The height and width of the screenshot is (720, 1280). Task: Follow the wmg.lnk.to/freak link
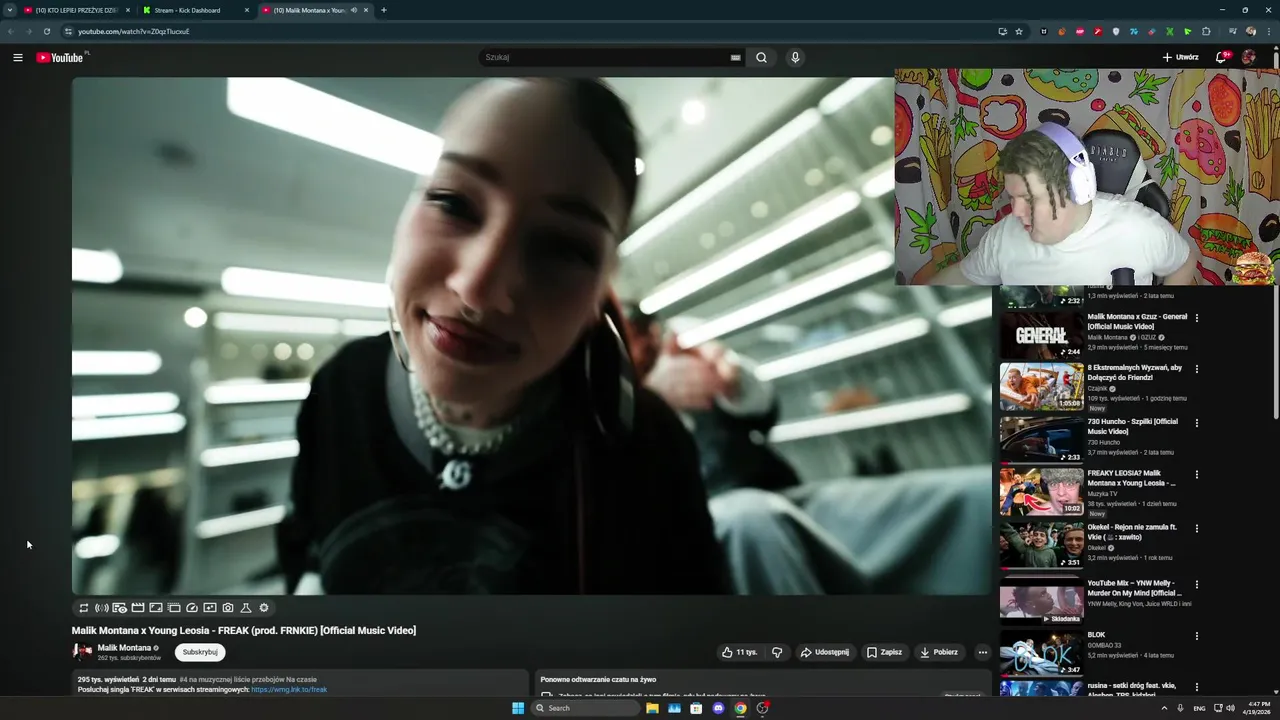click(289, 690)
